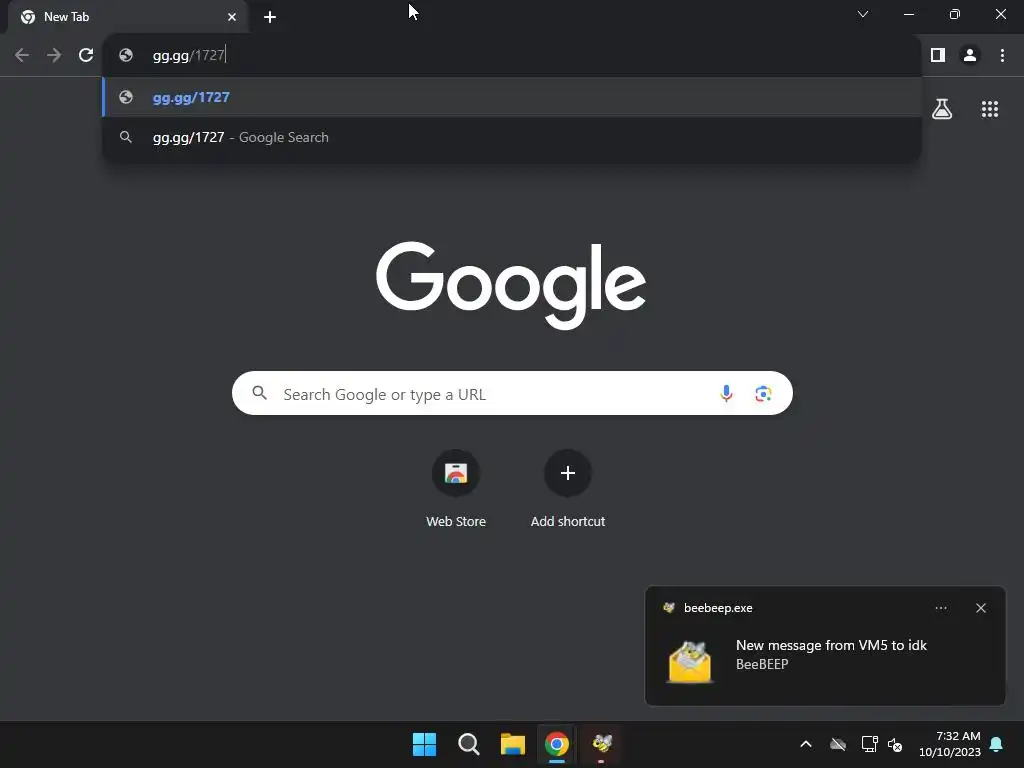Viewport: 1024px width, 768px height.
Task: Open the Web Store shortcut
Action: [456, 488]
